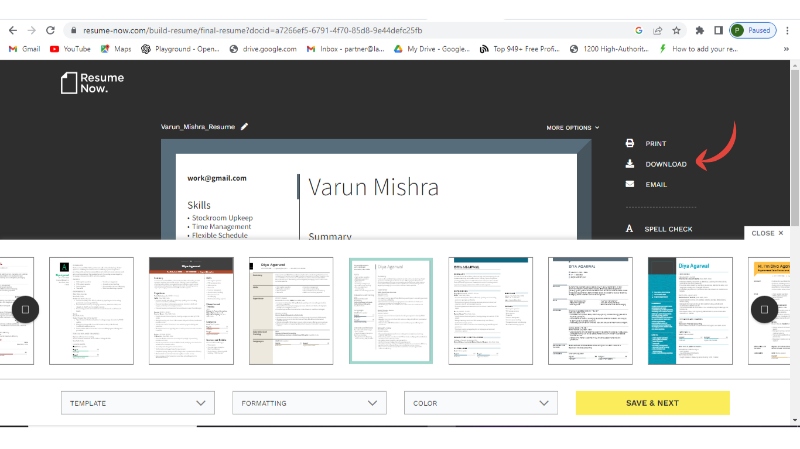Open the Template dropdown
The image size is (800, 449).
138,403
